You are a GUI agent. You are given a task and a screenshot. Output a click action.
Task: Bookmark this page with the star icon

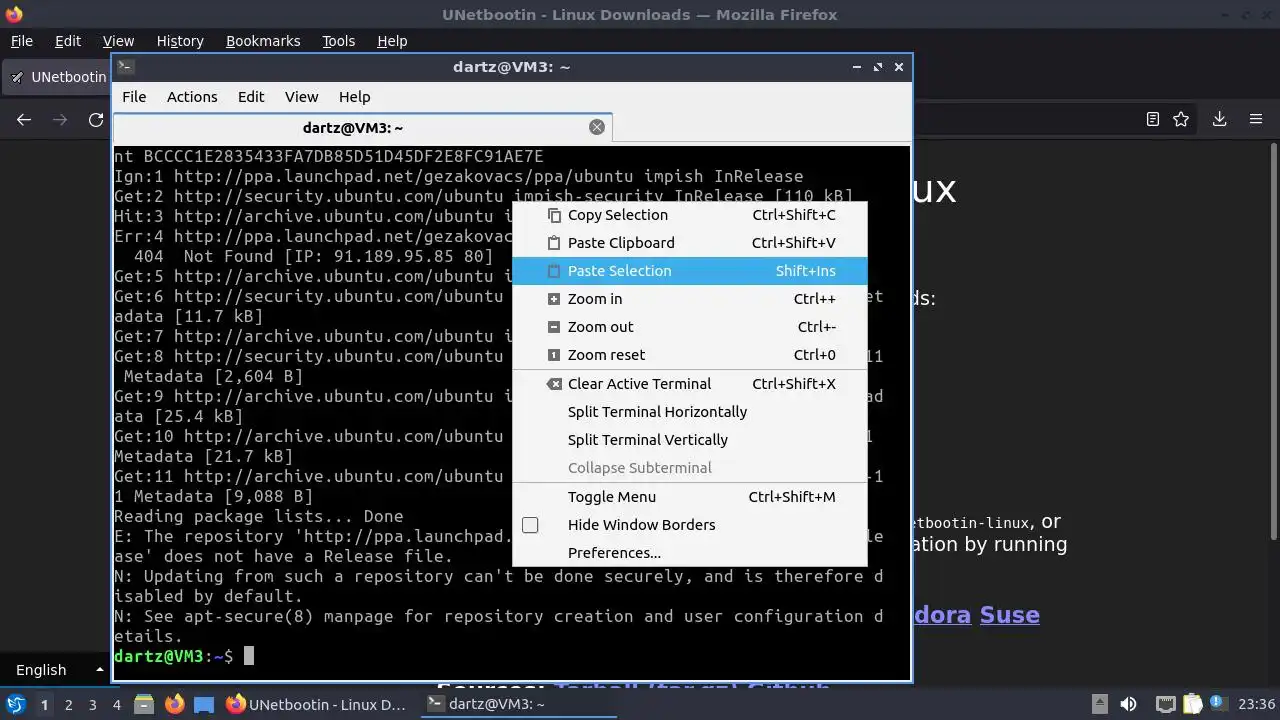pos(1181,120)
